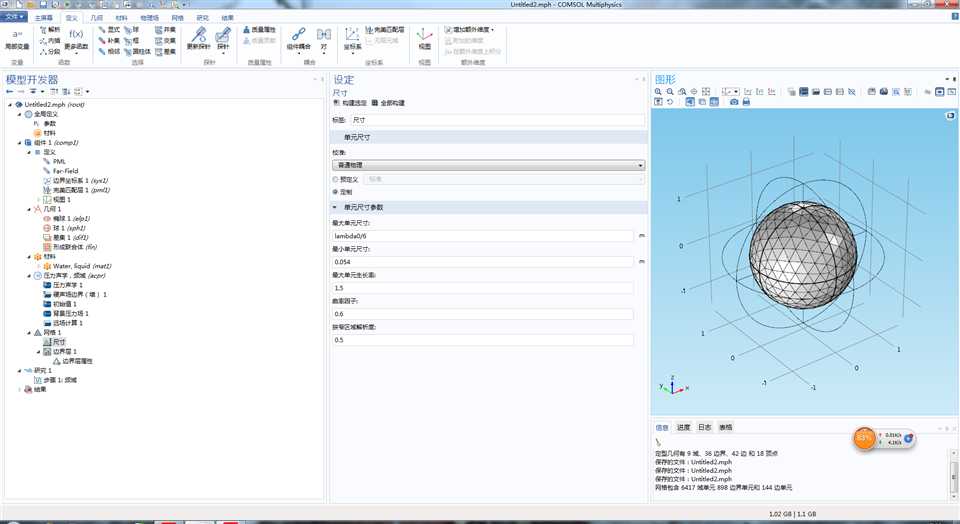
Task: Click the clear log broom icon in messages
Action: 659,441
